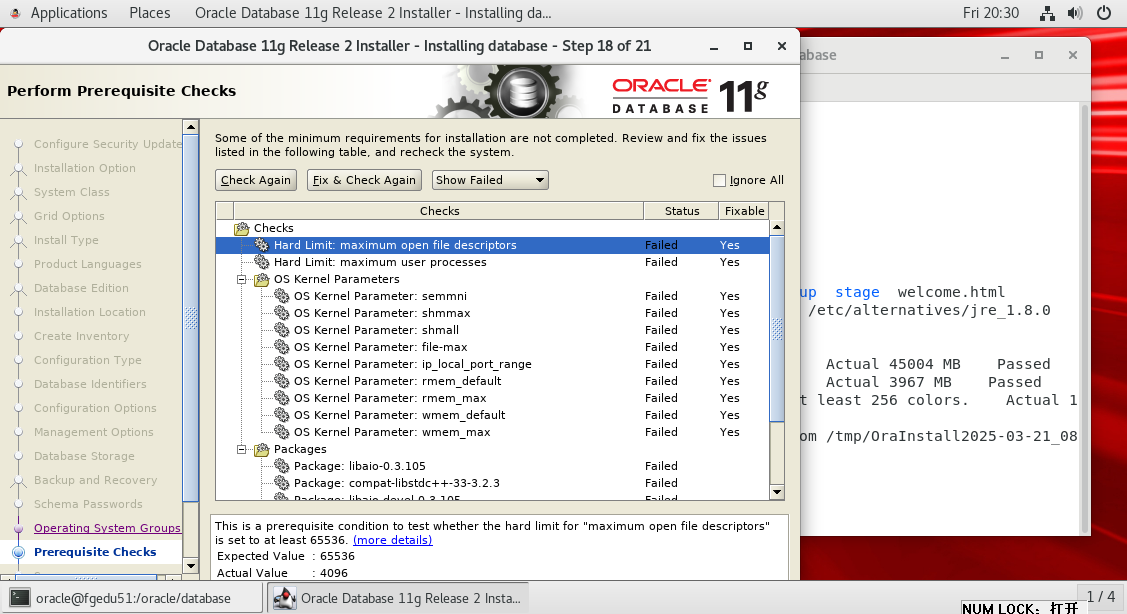Open the Places menu

tap(150, 13)
